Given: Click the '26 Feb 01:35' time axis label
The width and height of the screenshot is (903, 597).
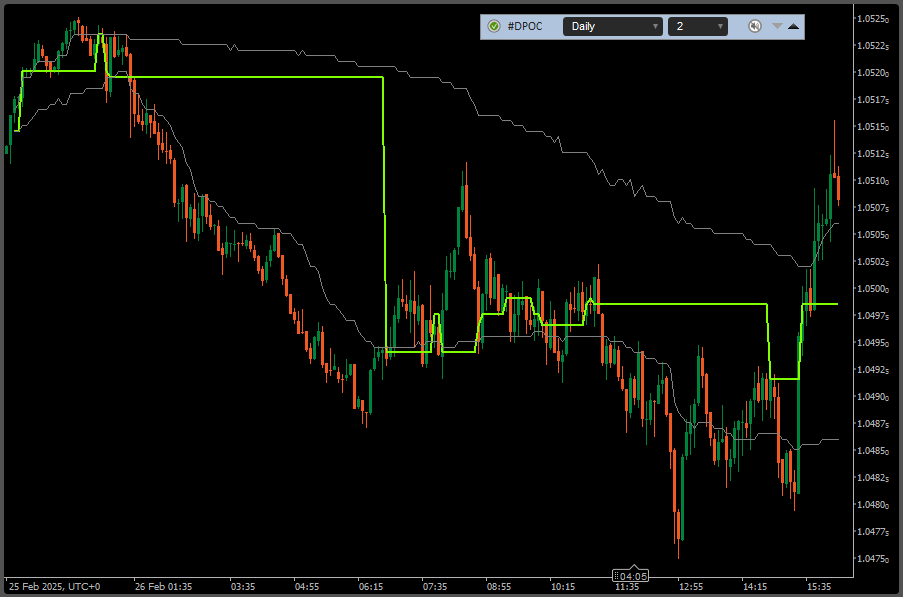Looking at the screenshot, I should 163,587.
